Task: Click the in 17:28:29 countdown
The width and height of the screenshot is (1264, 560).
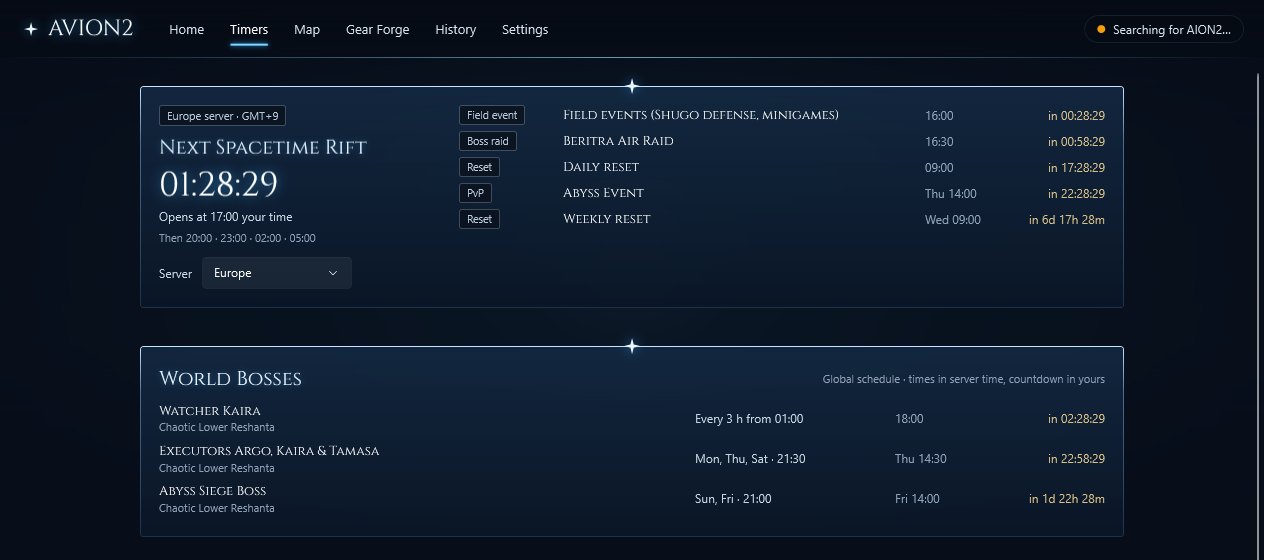Action: (x=1076, y=168)
